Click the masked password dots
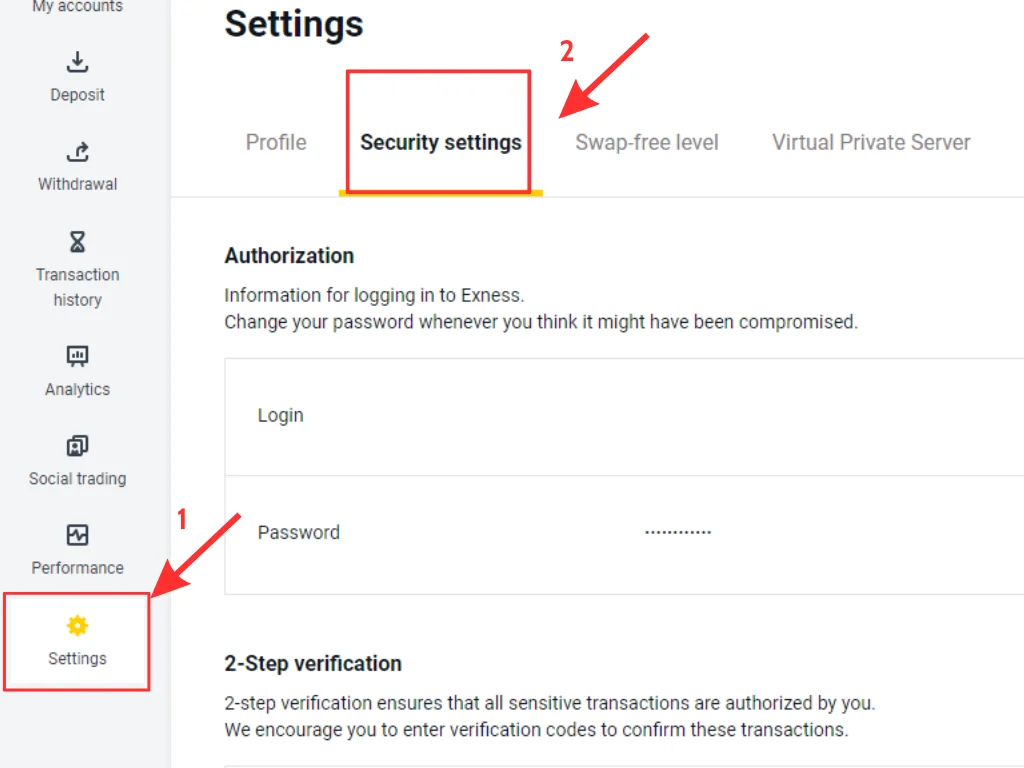 point(677,532)
